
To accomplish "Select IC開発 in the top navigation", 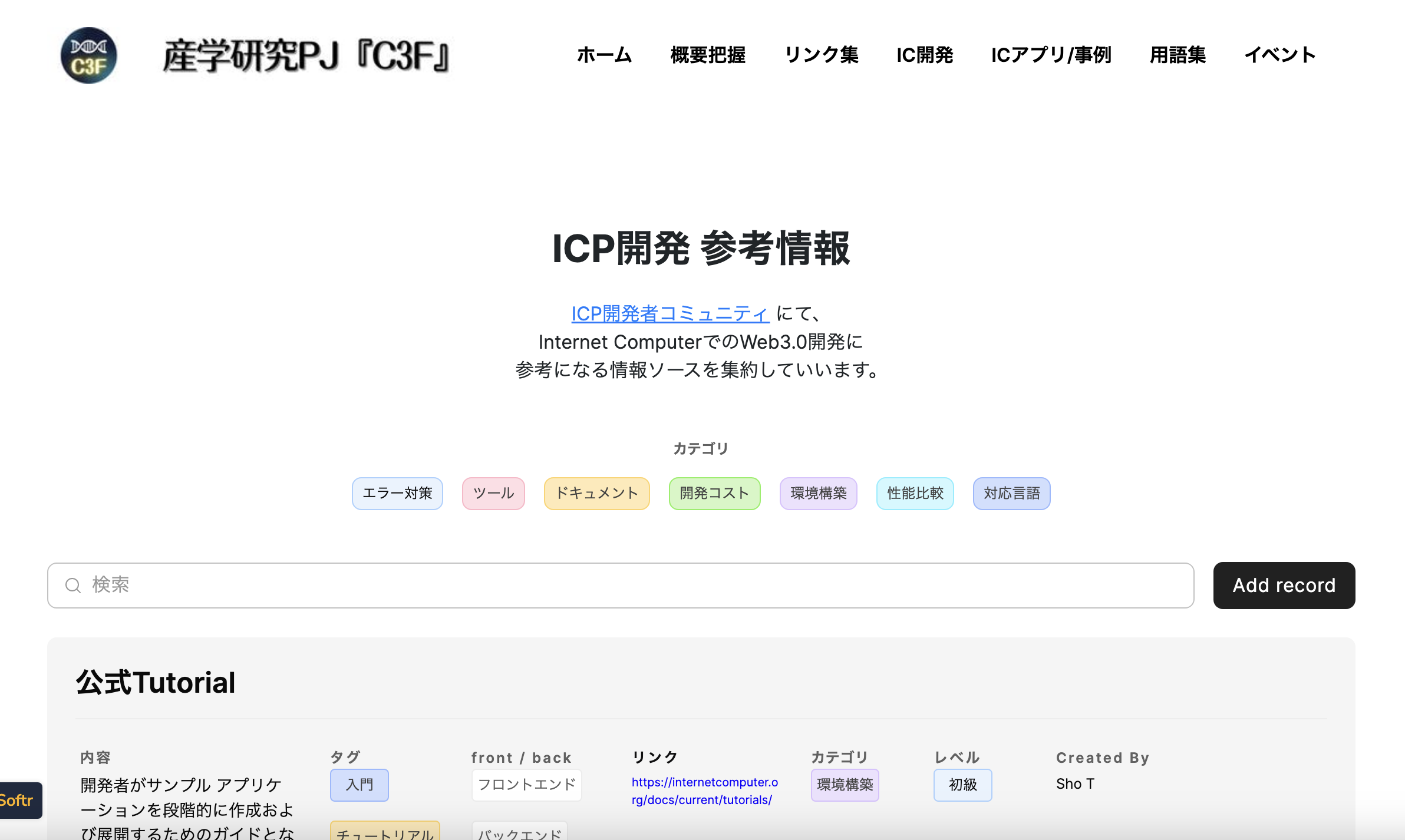I will (925, 55).
